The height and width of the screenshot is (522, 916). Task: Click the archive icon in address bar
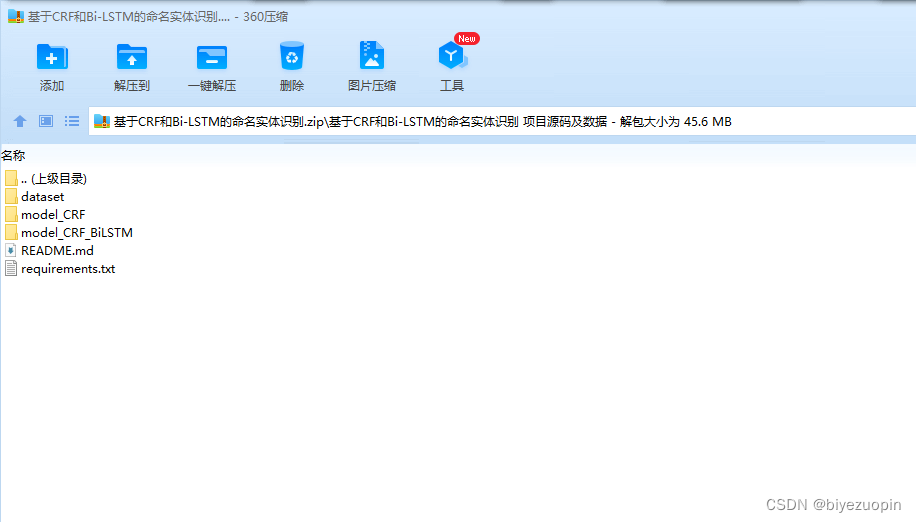[x=102, y=121]
